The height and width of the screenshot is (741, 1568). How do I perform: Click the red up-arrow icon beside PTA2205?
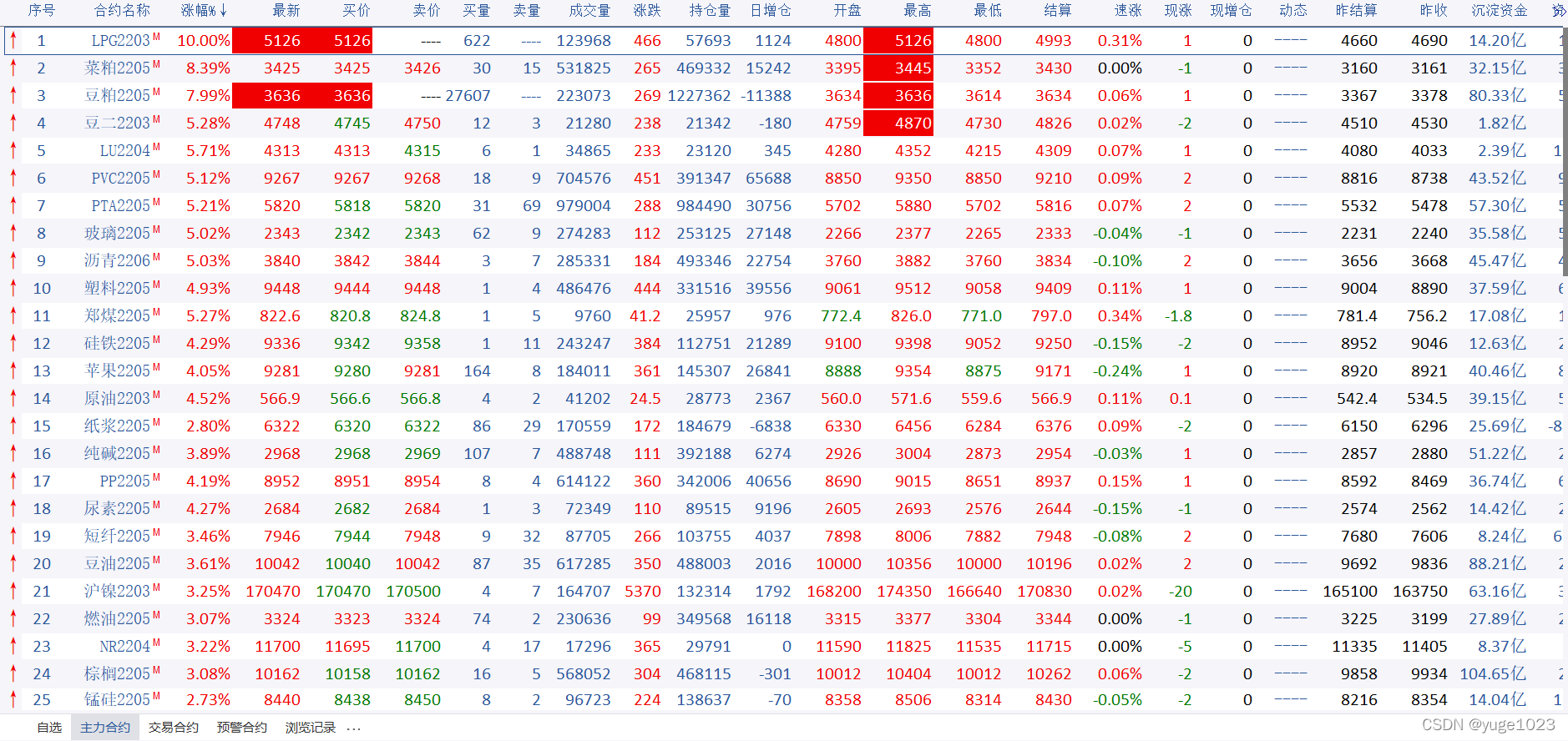pyautogui.click(x=13, y=205)
